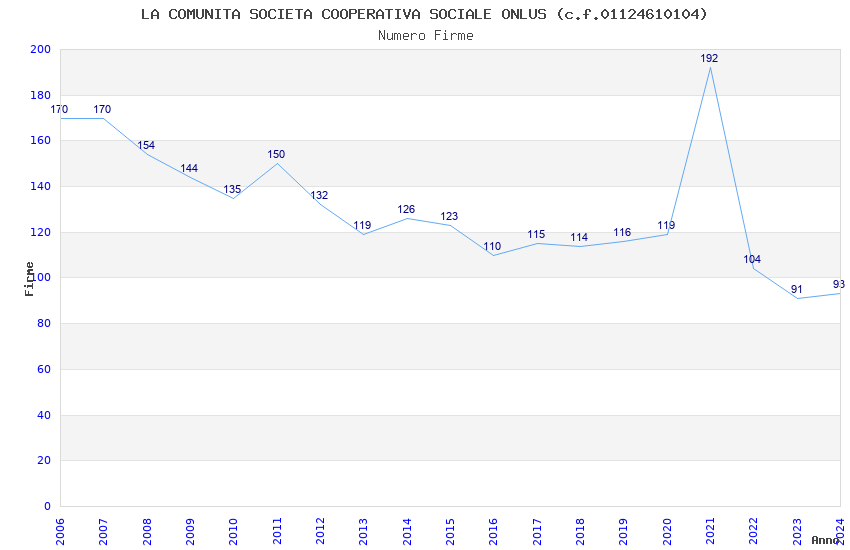Select the 123 data label for 2015
This screenshot has width=850, height=550.
pos(449,216)
